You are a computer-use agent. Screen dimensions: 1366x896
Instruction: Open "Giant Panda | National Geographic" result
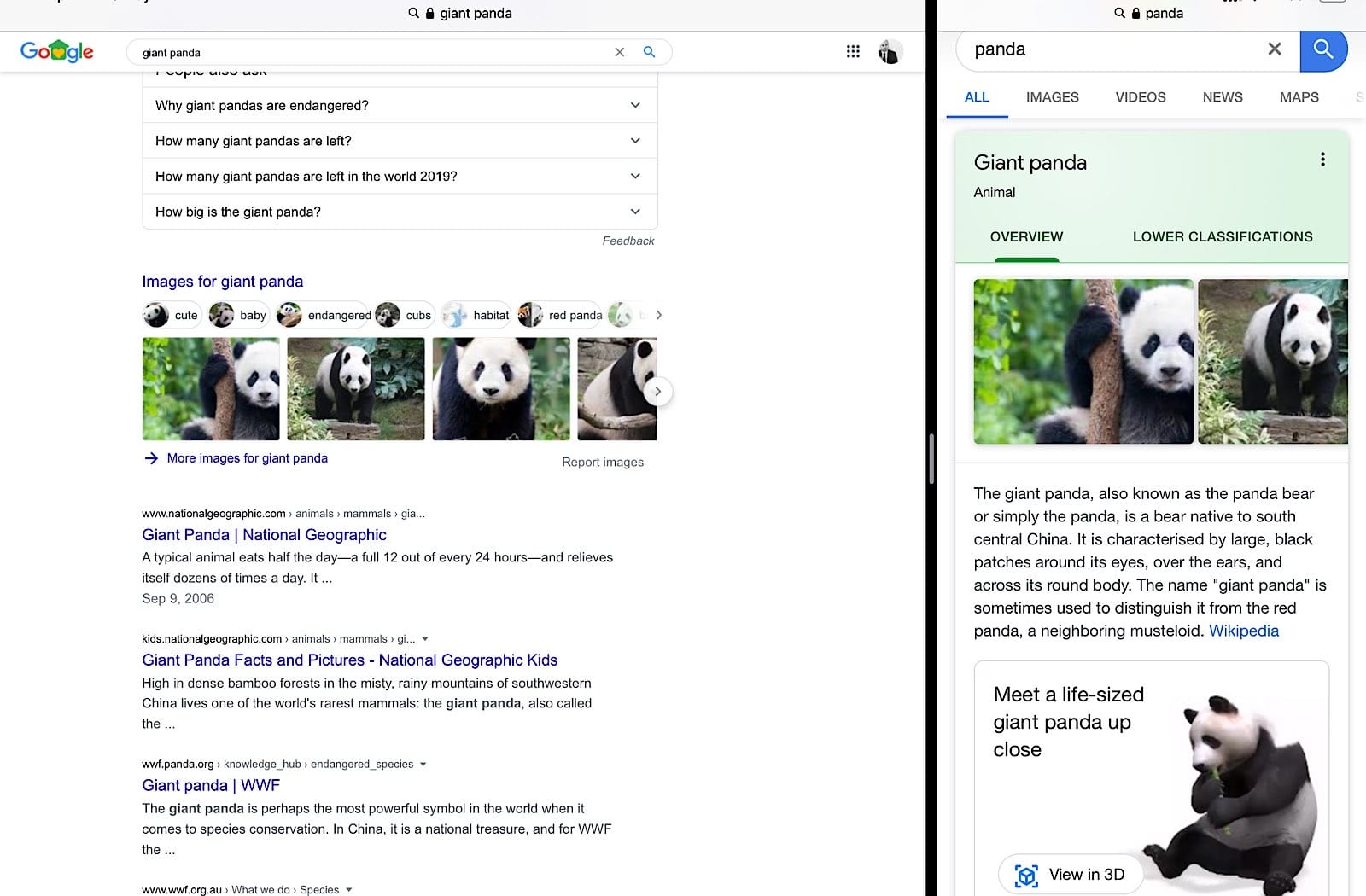coord(265,535)
